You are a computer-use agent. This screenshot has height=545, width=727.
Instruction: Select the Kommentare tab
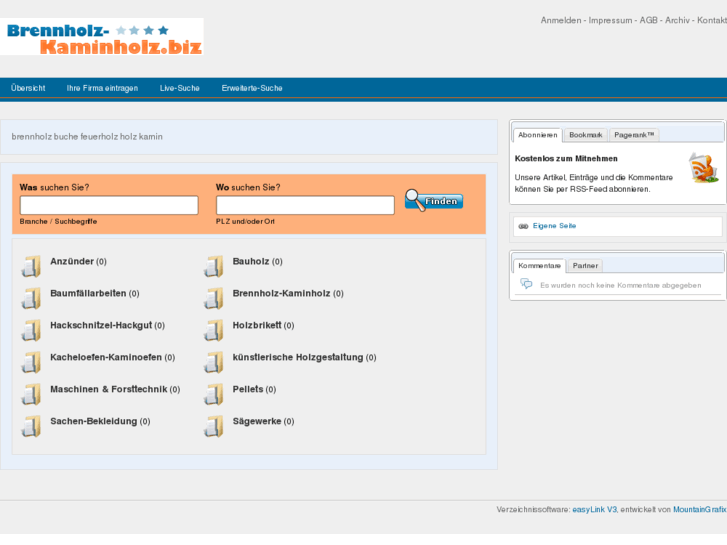[540, 266]
